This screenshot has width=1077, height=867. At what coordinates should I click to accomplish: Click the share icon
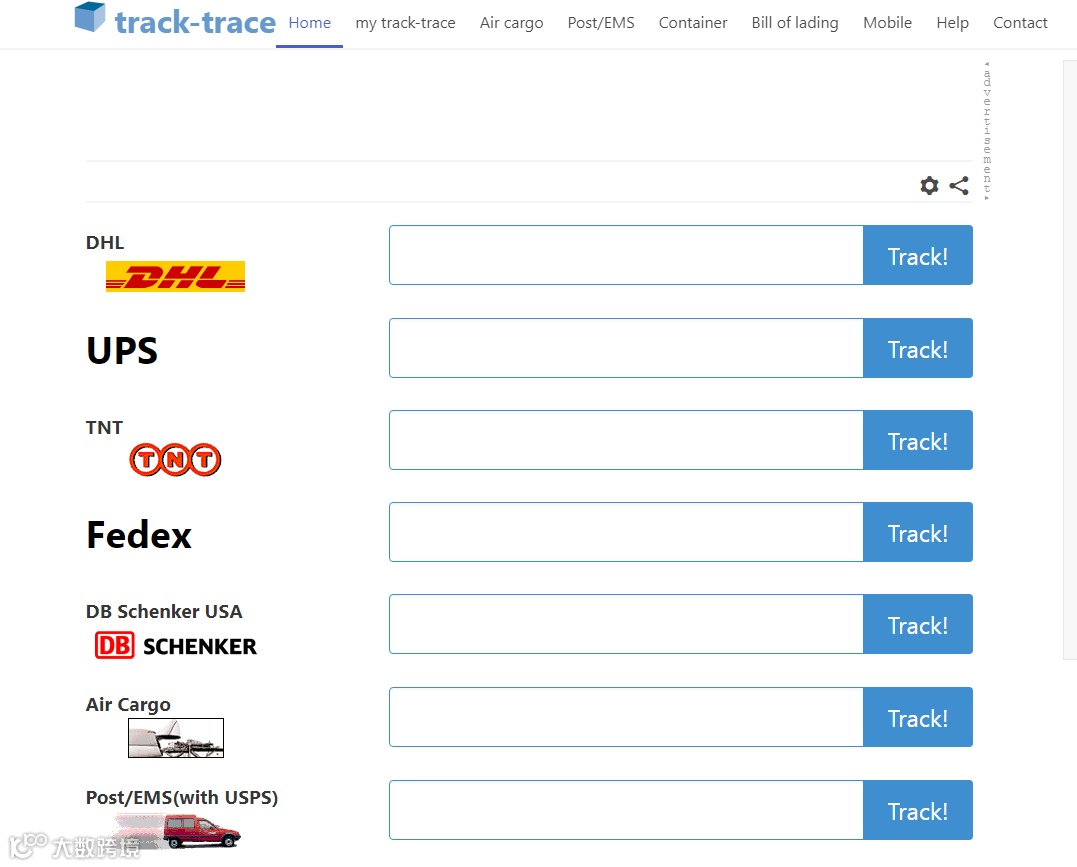[959, 185]
